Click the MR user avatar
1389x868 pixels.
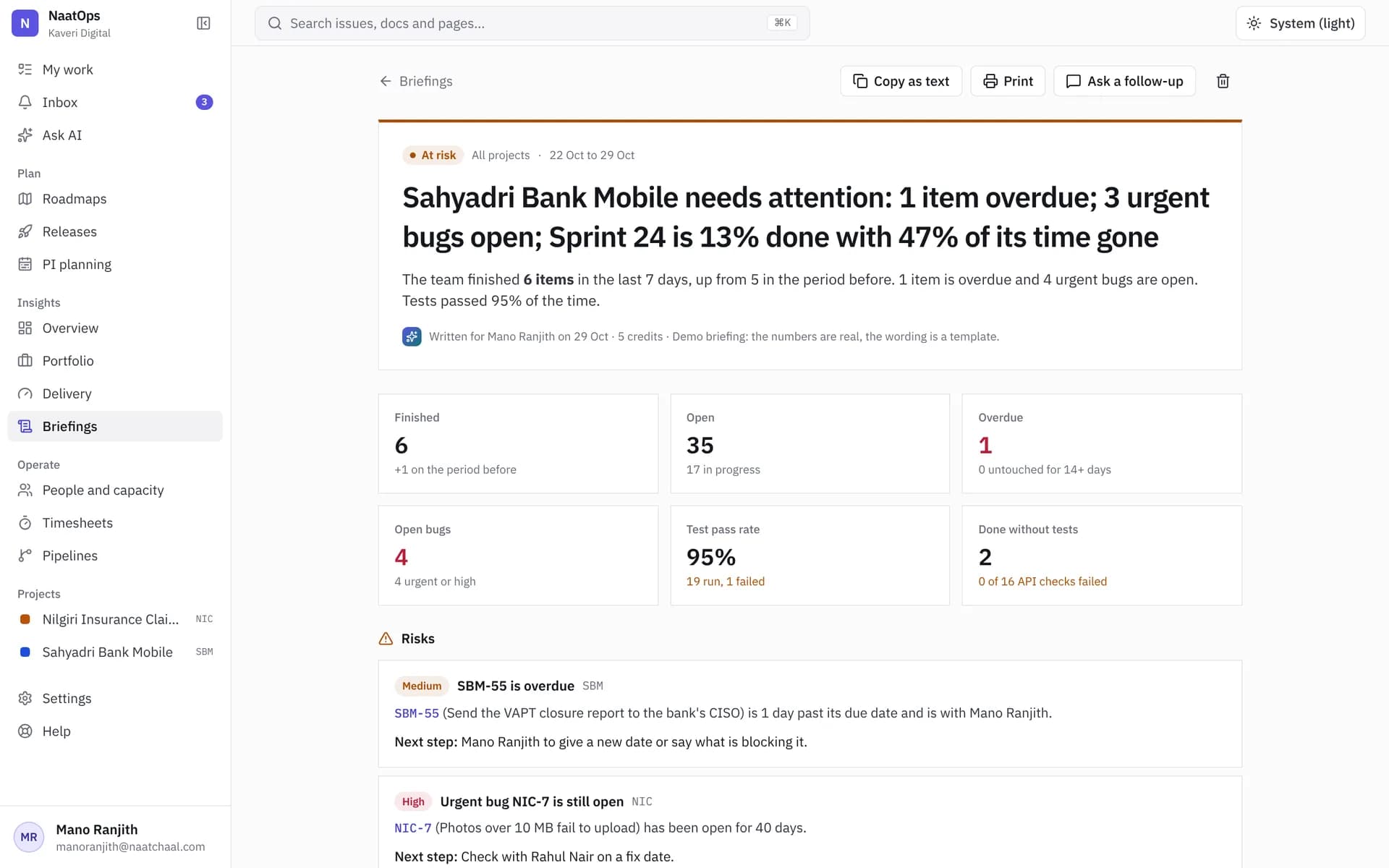click(x=29, y=837)
